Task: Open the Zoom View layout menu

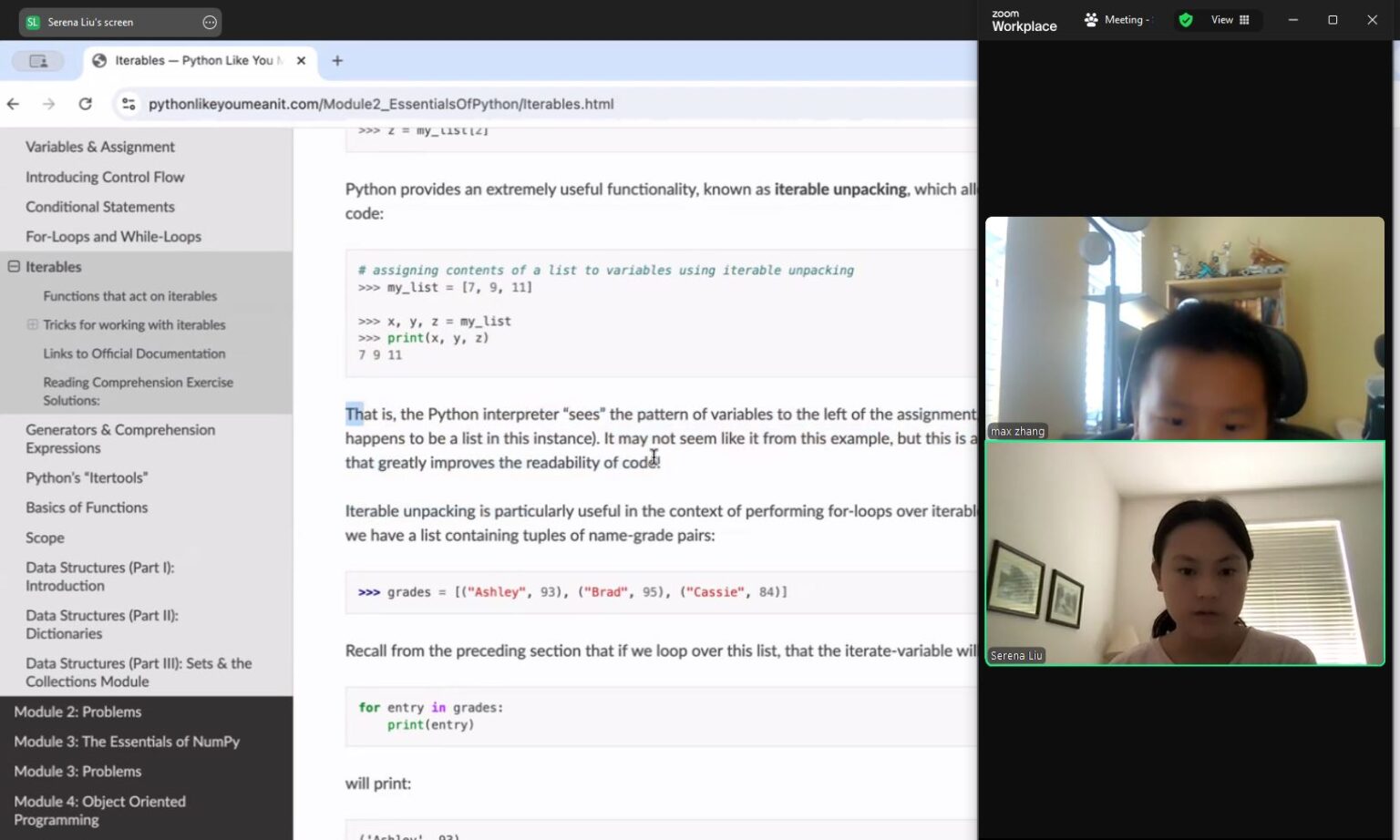Action: point(1230,20)
